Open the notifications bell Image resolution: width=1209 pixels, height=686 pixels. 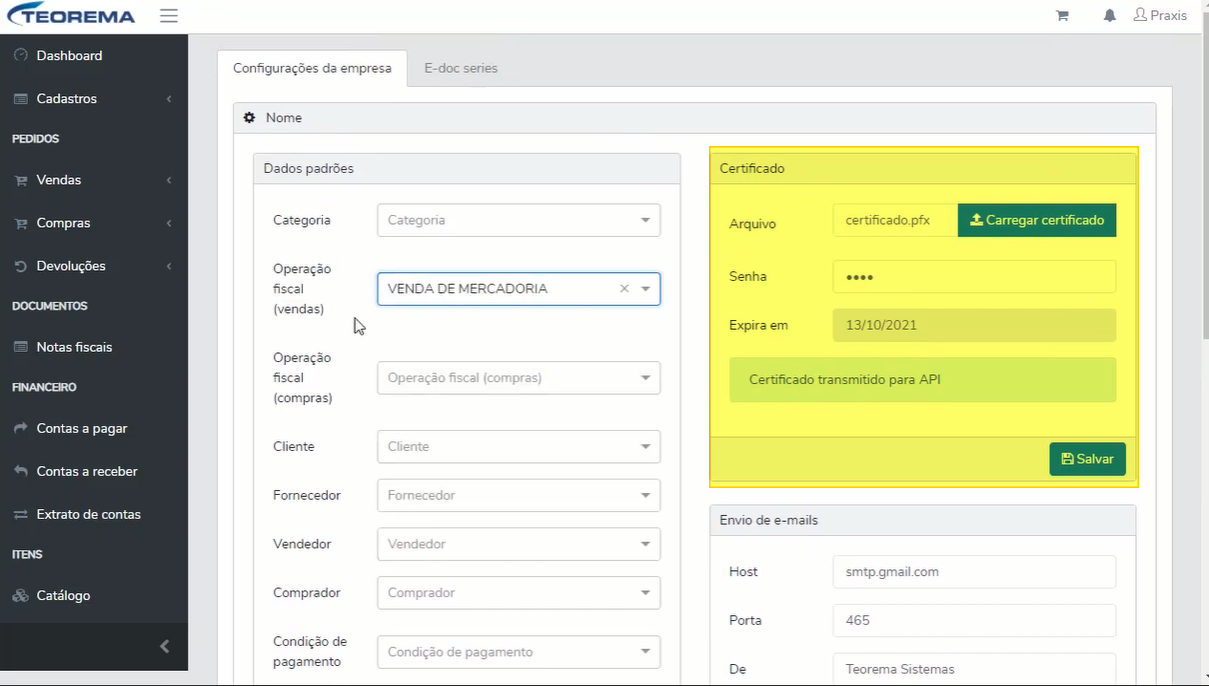(1110, 16)
